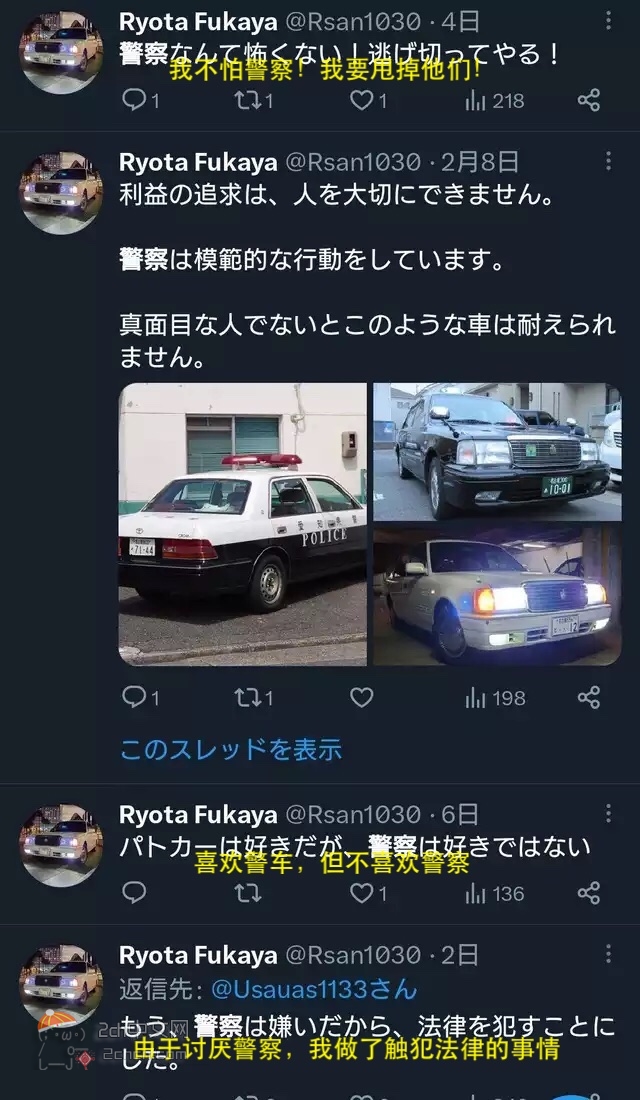Retweet the 2月8日 tweet with photos

pos(254,698)
